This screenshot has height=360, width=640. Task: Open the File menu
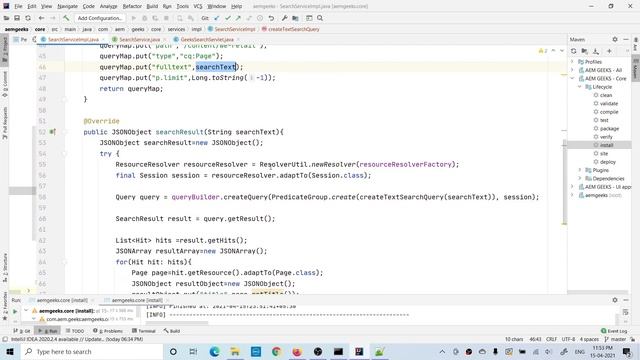coord(18,6)
